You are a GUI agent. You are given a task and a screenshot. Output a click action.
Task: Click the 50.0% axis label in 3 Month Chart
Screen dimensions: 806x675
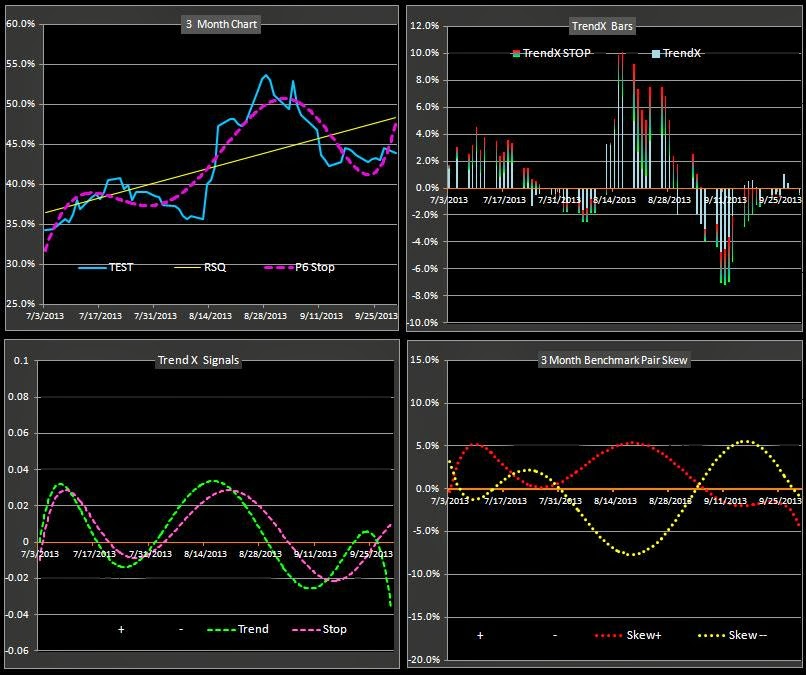point(21,104)
